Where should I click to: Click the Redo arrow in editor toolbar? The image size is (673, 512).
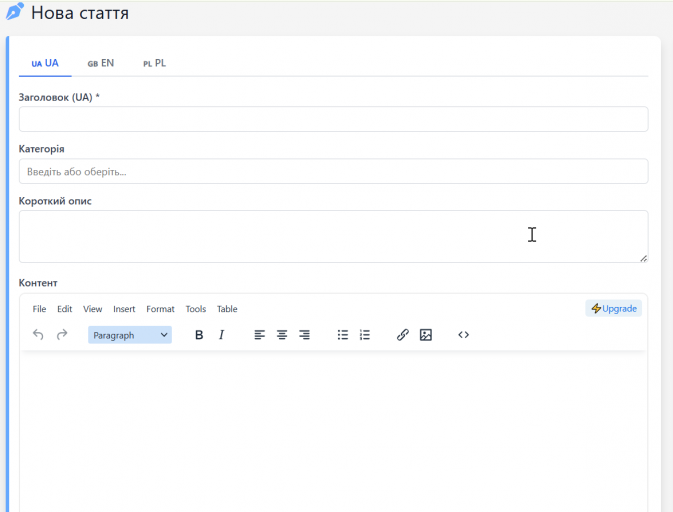[x=62, y=335]
